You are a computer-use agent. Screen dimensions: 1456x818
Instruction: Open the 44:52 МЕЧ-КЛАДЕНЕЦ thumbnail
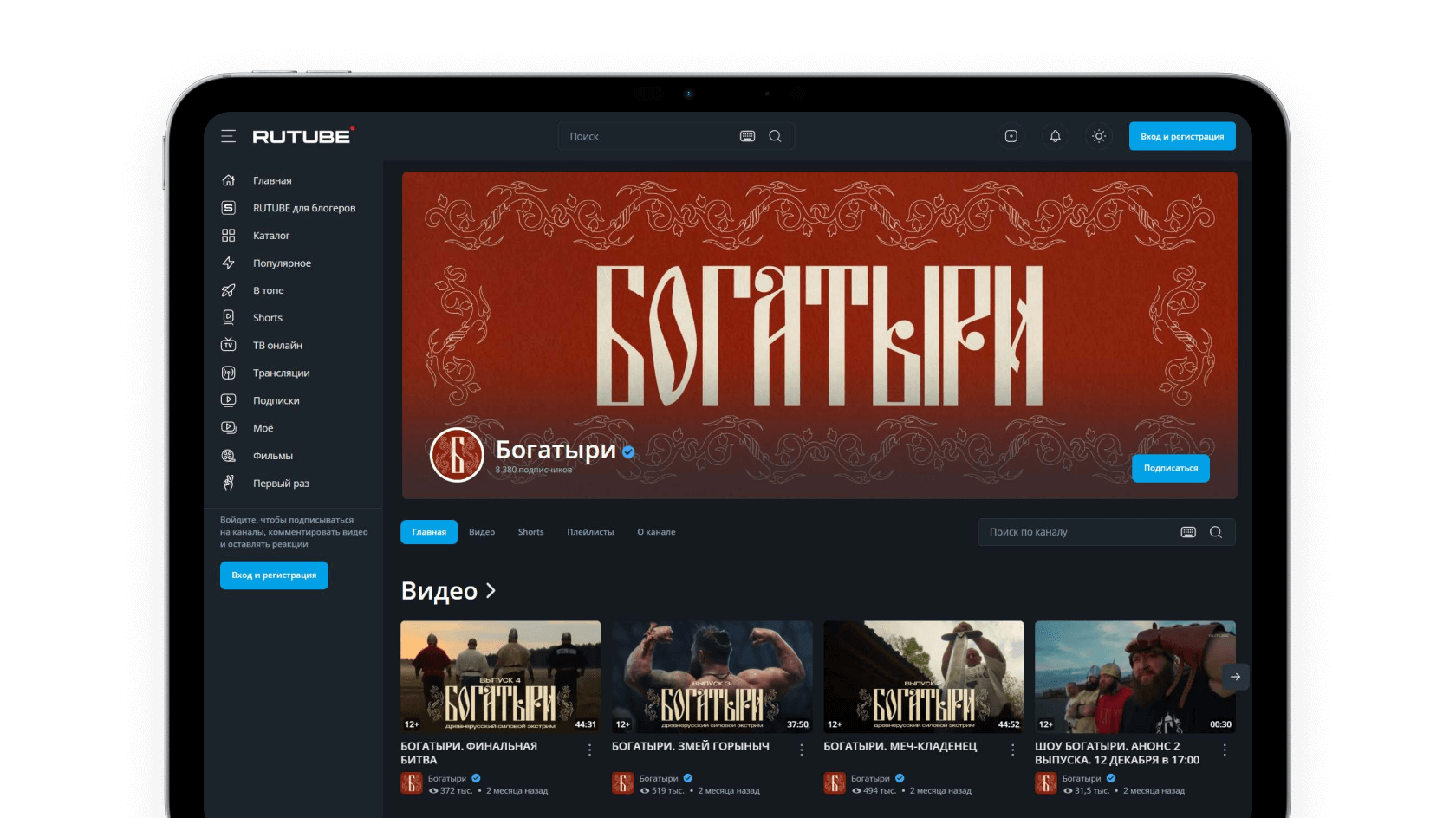click(924, 677)
